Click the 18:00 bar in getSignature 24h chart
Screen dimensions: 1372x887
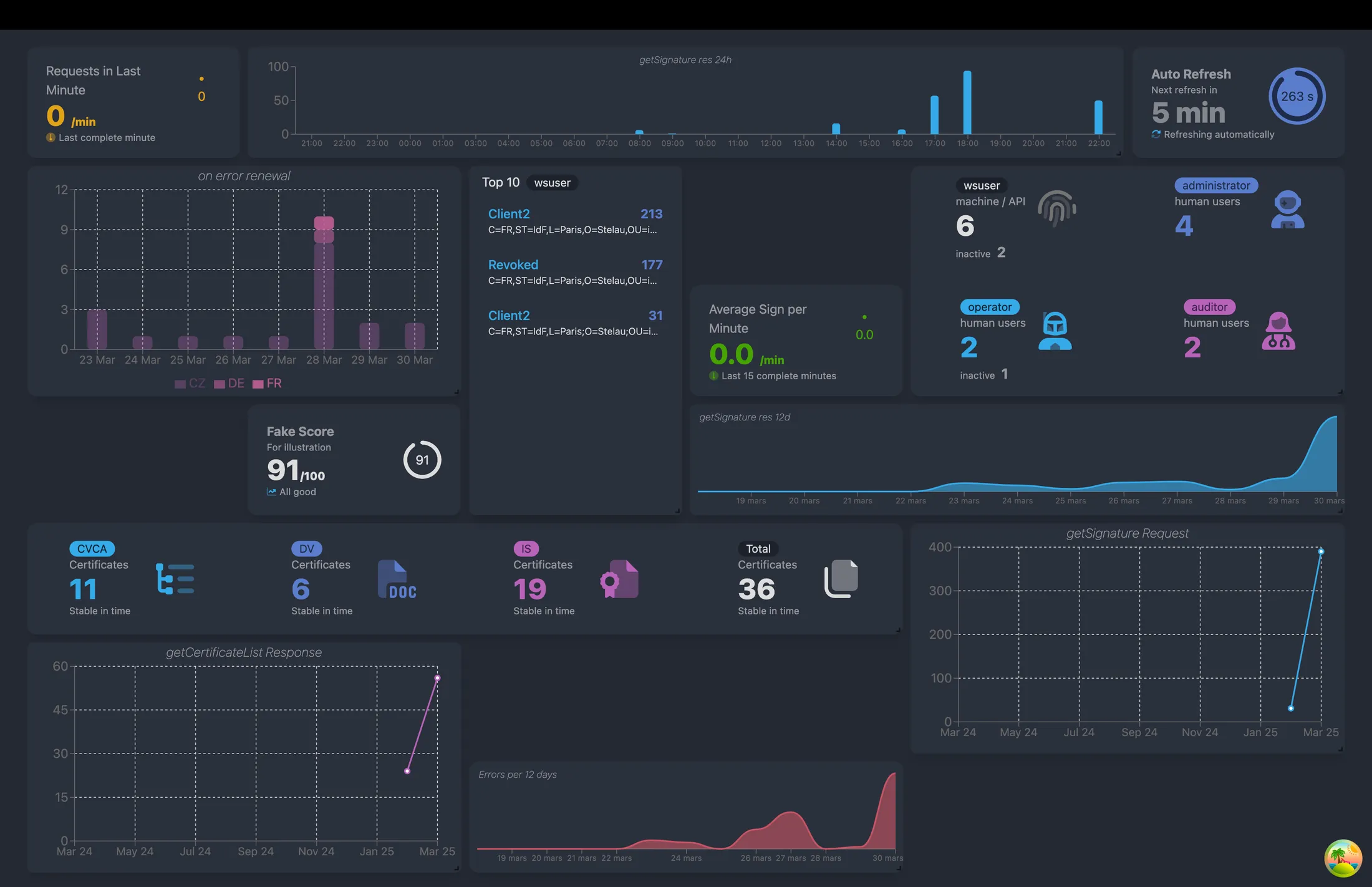967,102
